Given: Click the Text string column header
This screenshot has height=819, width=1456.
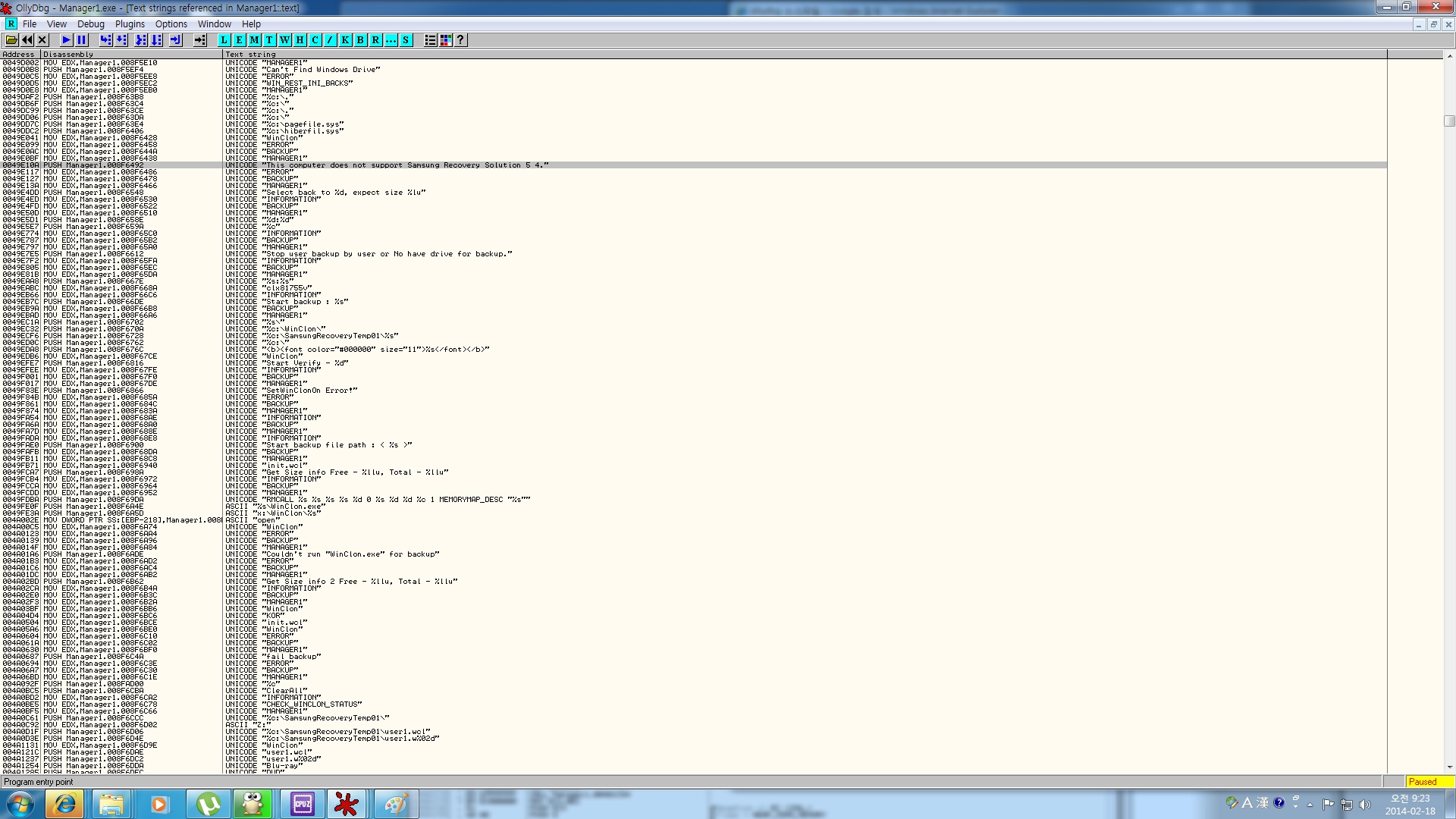Looking at the screenshot, I should click(805, 55).
